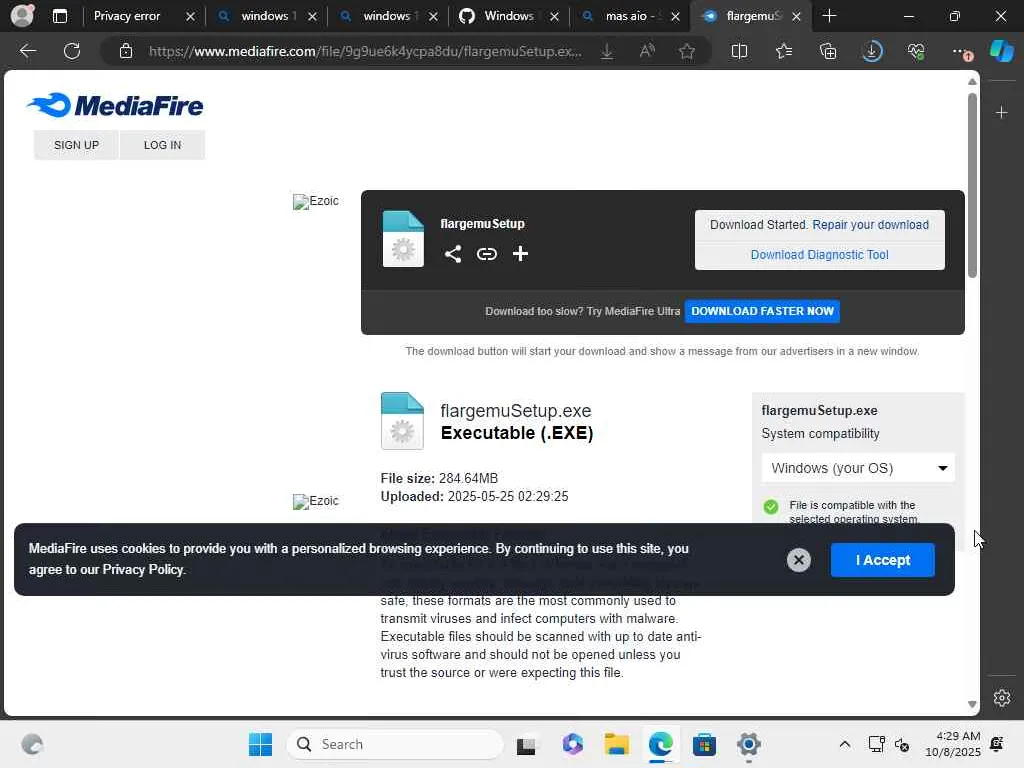The width and height of the screenshot is (1024, 768).
Task: Click SIGN UP button
Action: click(x=76, y=144)
